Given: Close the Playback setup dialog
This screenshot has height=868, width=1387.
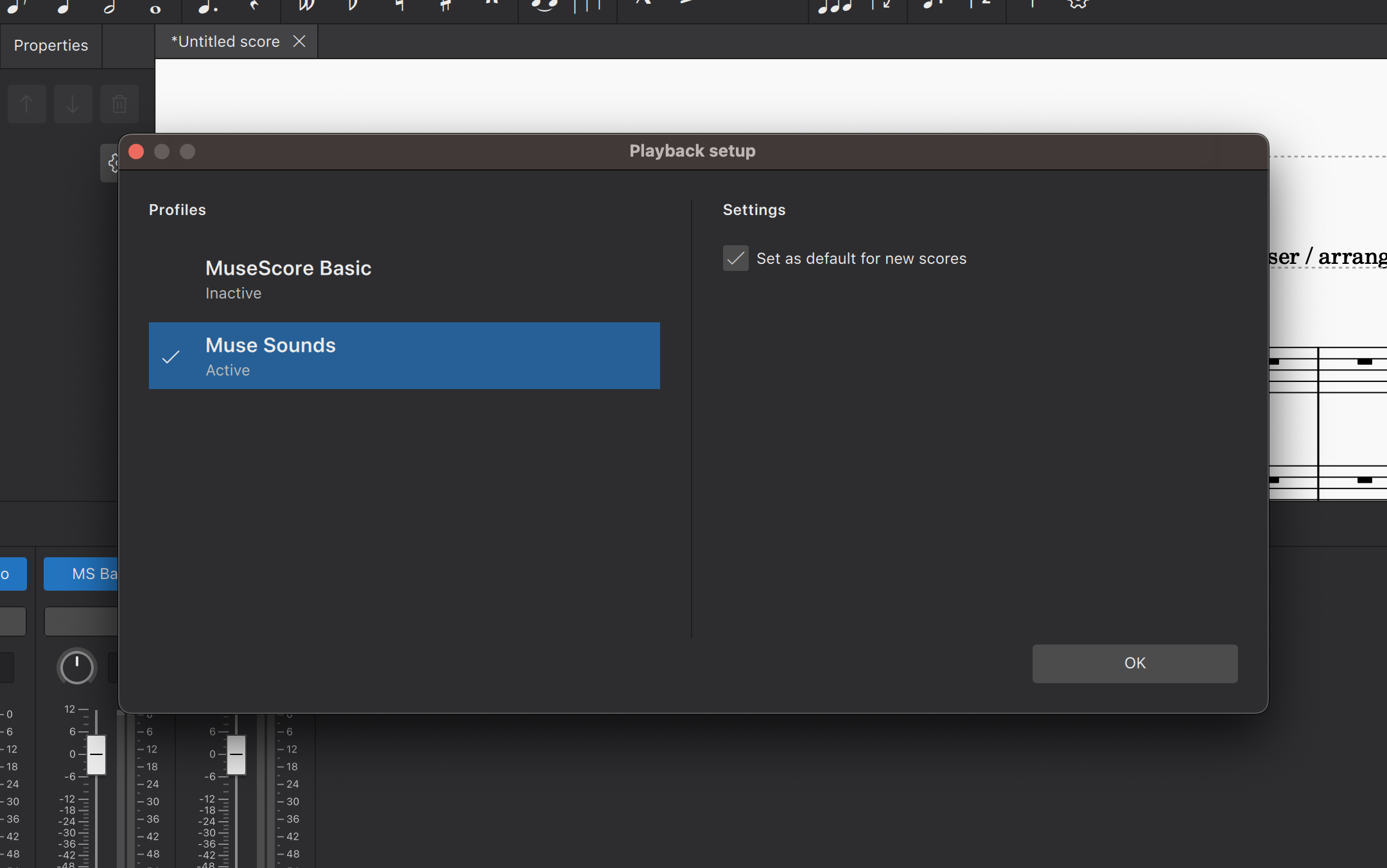Looking at the screenshot, I should tap(136, 152).
